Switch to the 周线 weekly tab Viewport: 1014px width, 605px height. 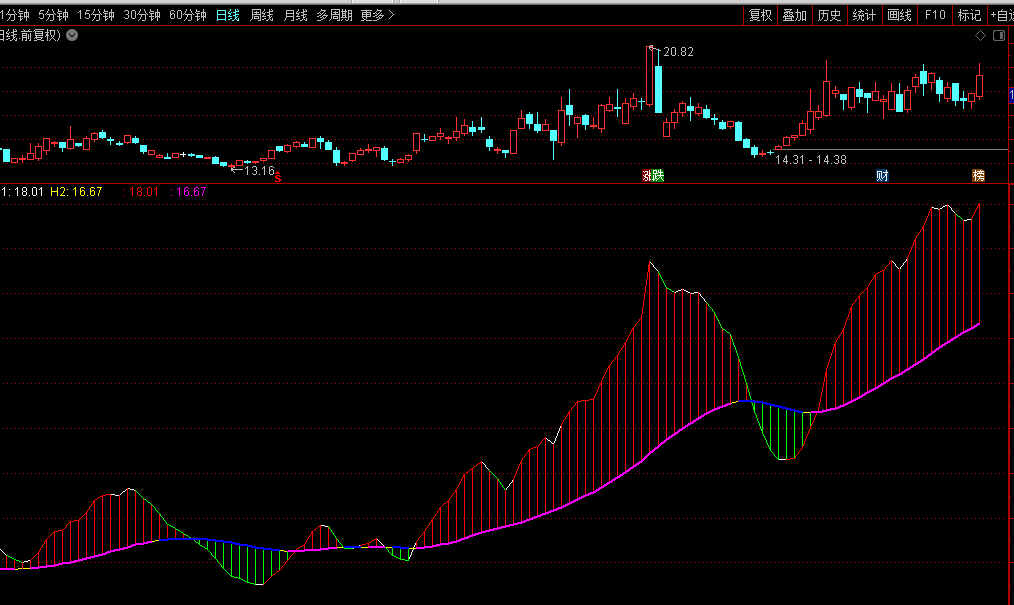(x=262, y=15)
